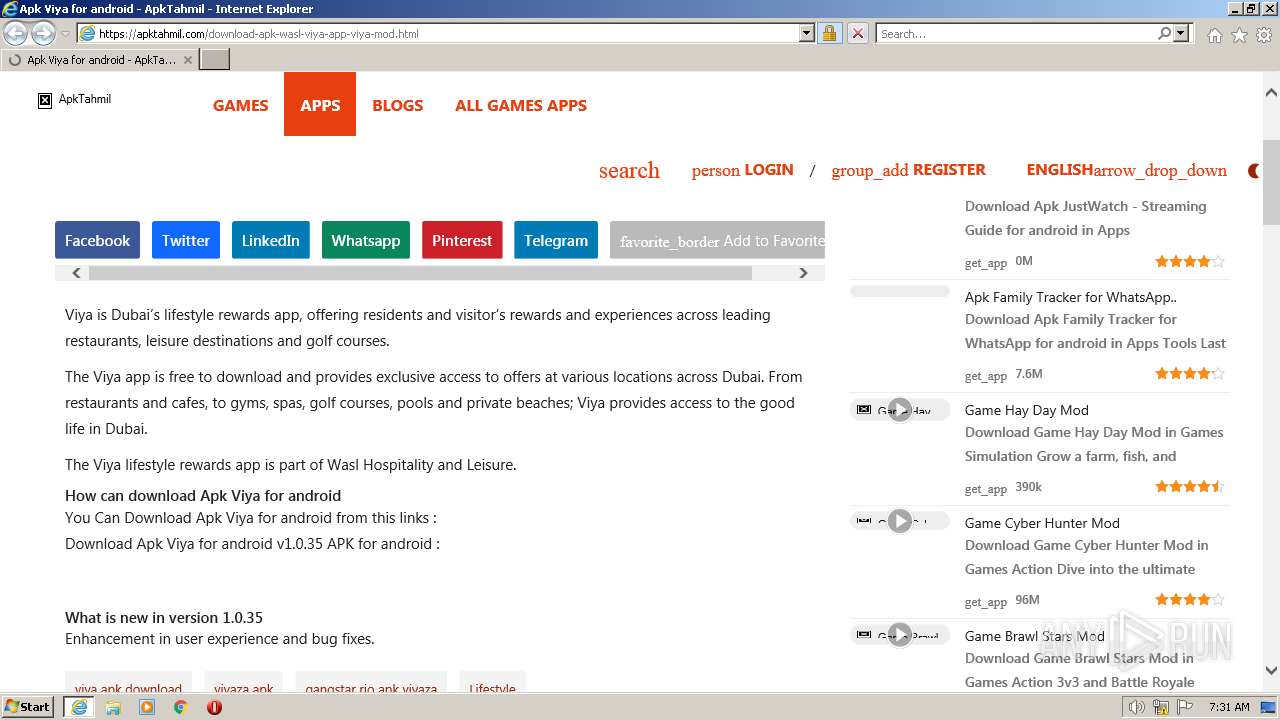Launch Chrome from the taskbar
Image resolution: width=1280 pixels, height=720 pixels.
coord(180,707)
